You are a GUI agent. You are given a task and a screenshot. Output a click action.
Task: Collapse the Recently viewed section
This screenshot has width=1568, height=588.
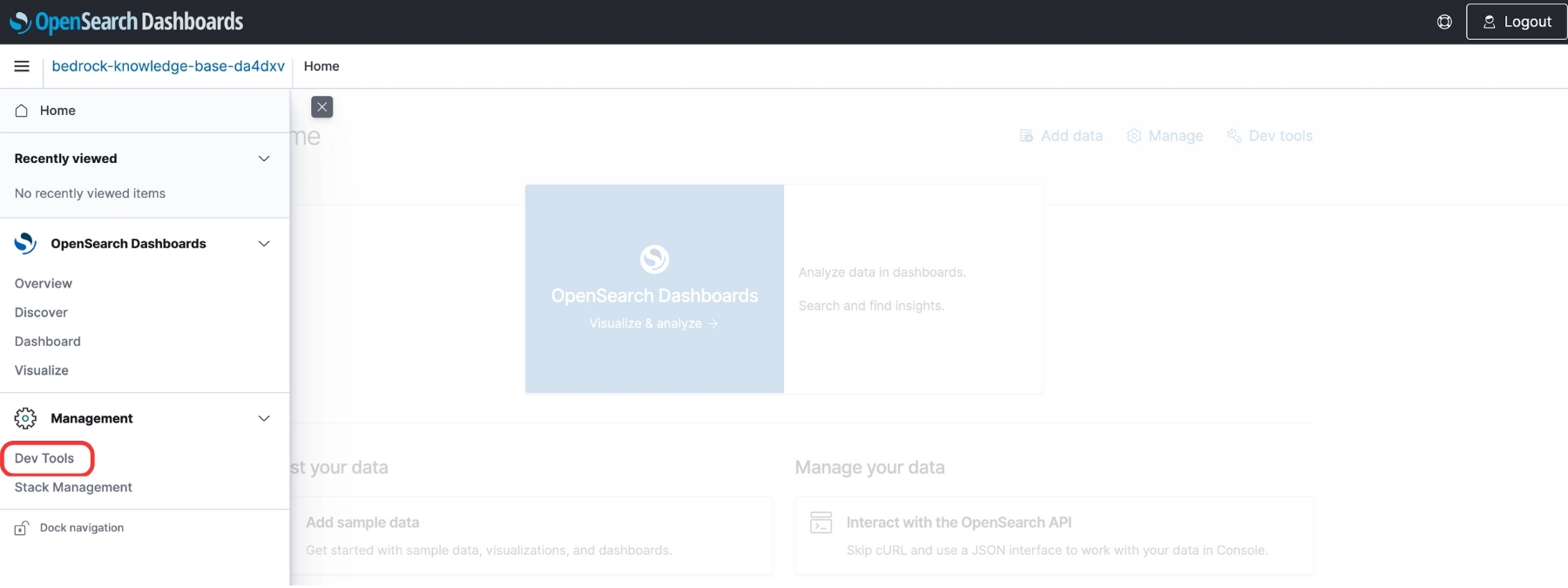point(264,159)
